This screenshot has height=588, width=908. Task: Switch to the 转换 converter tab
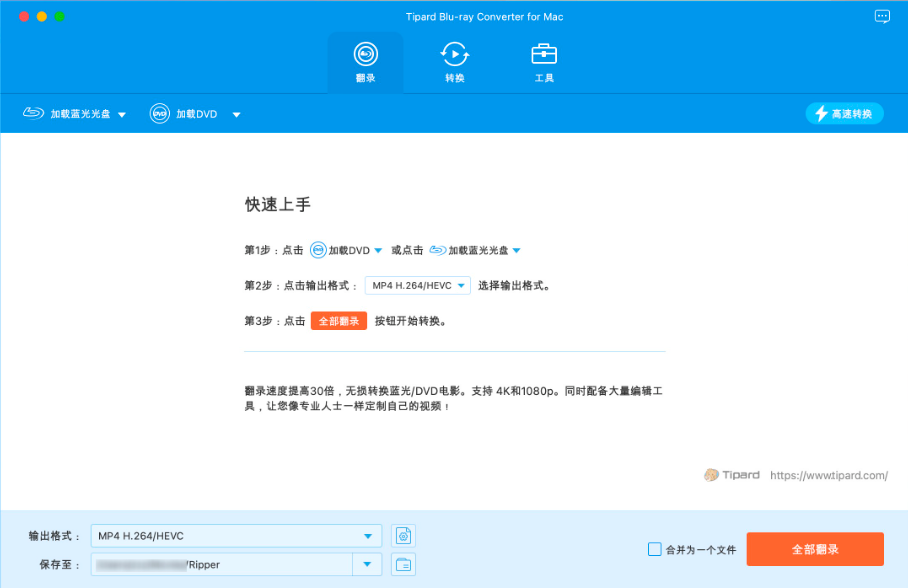pos(455,63)
